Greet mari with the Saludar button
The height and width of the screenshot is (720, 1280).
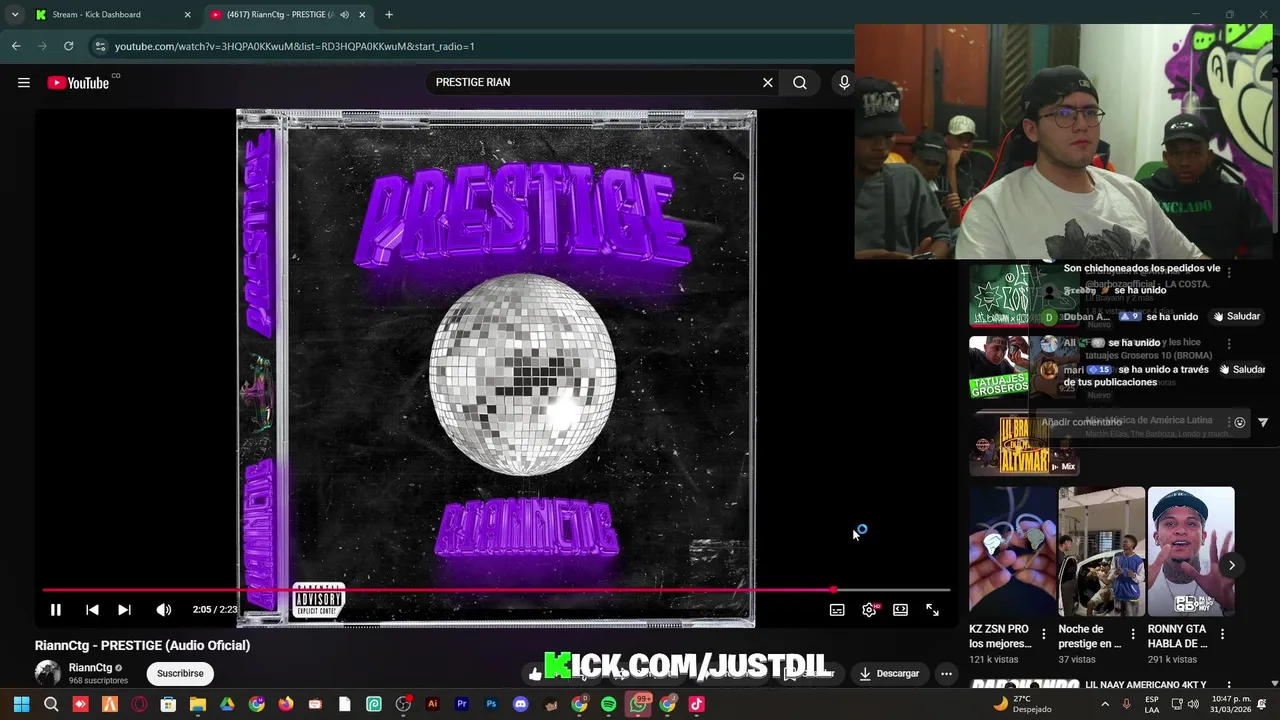click(x=1241, y=370)
